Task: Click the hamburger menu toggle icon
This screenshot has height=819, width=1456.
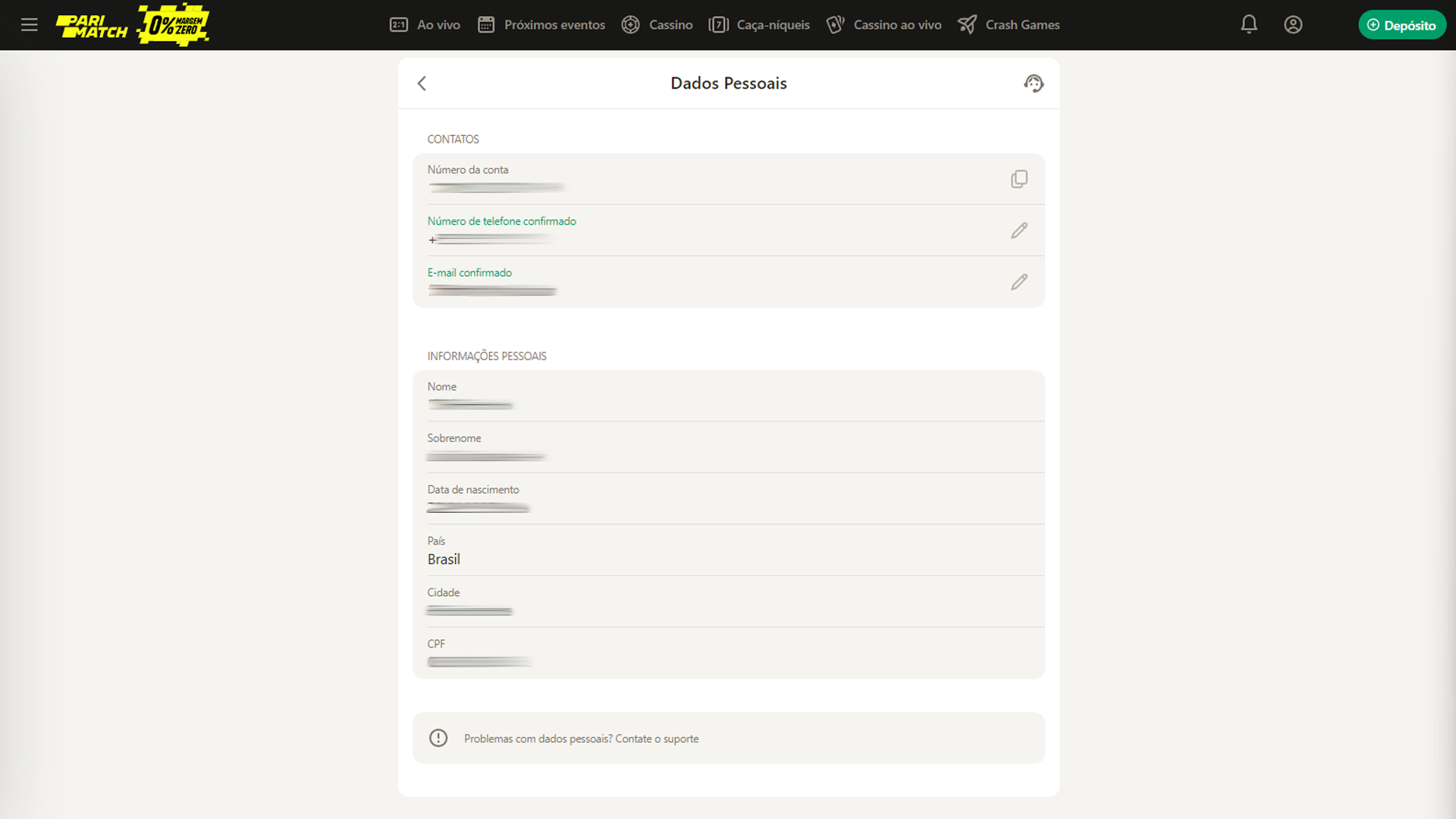Action: click(x=29, y=25)
